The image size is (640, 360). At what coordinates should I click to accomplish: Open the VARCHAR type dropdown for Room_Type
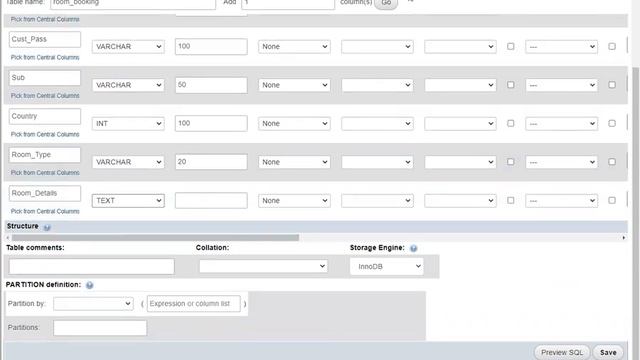pyautogui.click(x=128, y=162)
